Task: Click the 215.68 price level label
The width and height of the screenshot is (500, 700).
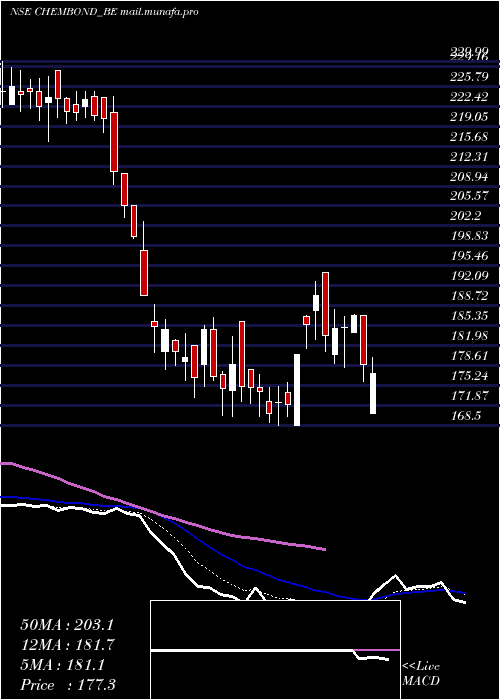Action: coord(469,137)
